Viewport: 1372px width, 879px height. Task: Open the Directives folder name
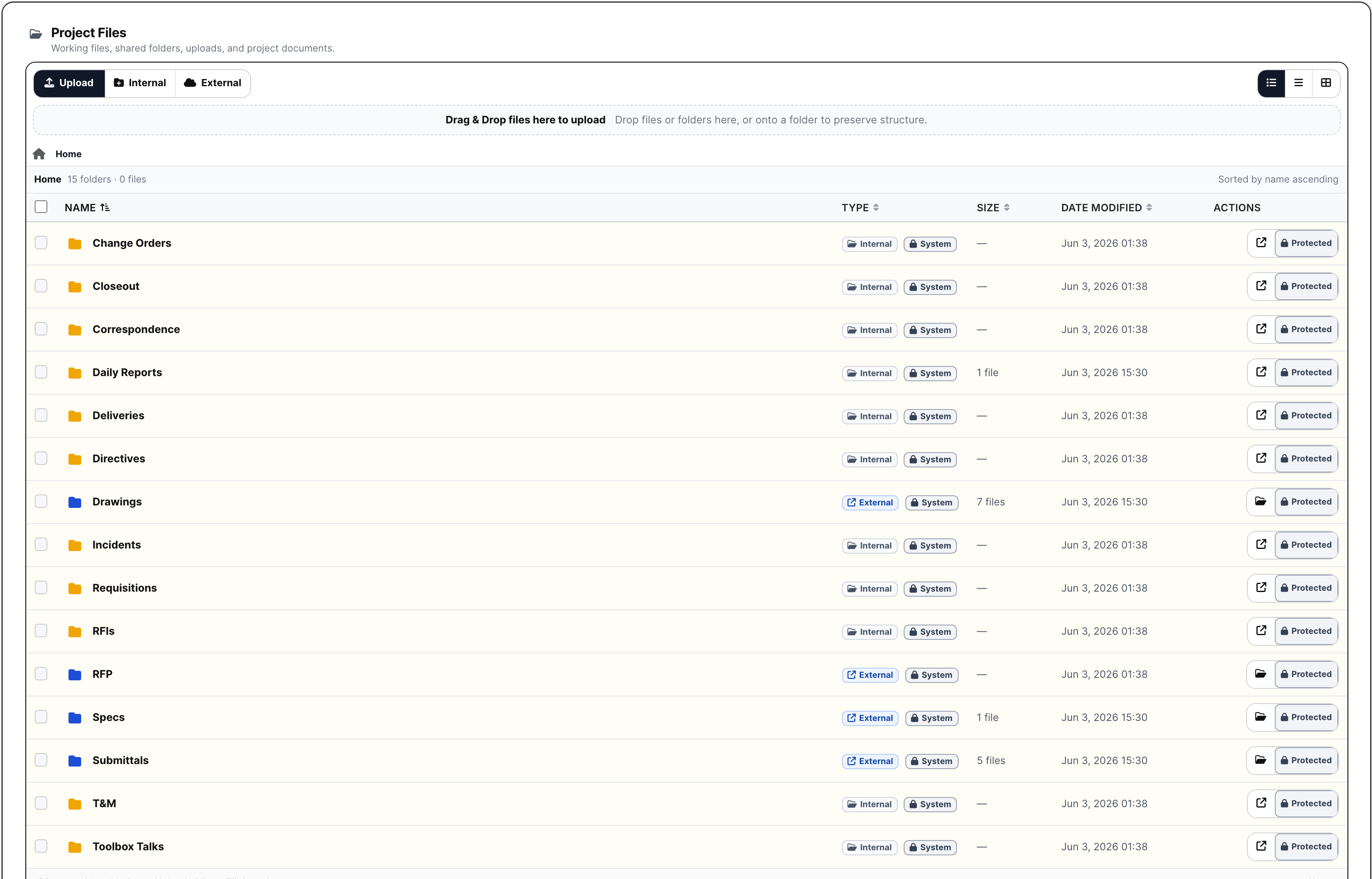point(119,459)
